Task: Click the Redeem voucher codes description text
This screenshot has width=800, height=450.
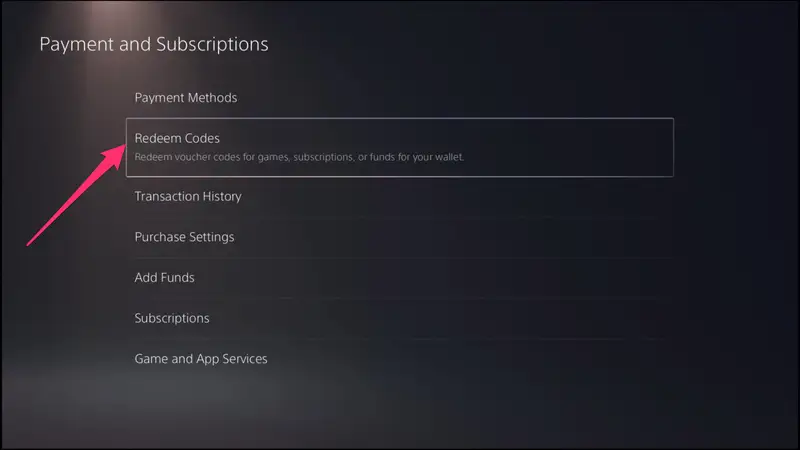Action: pos(299,157)
